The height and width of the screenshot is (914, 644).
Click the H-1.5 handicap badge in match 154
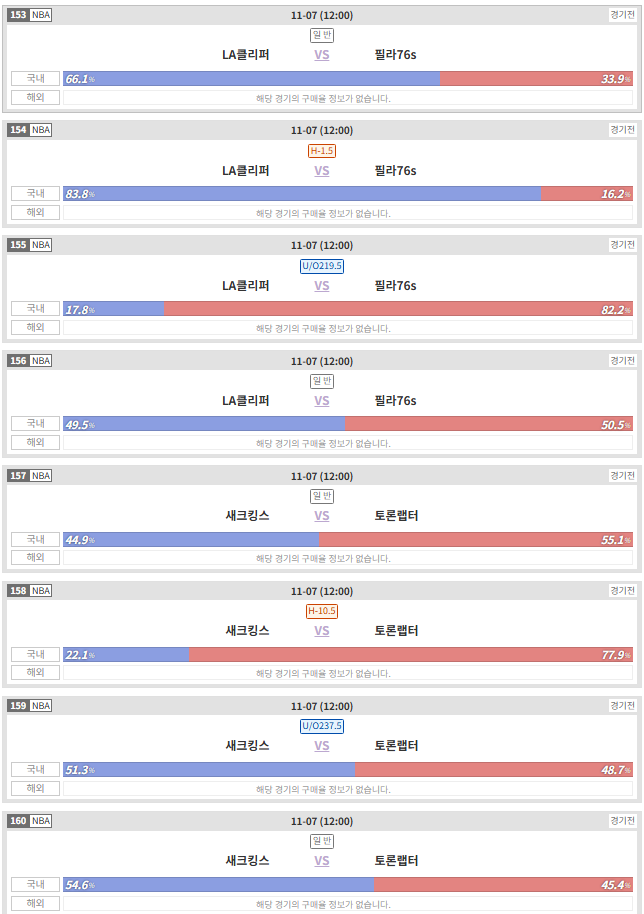(x=322, y=151)
